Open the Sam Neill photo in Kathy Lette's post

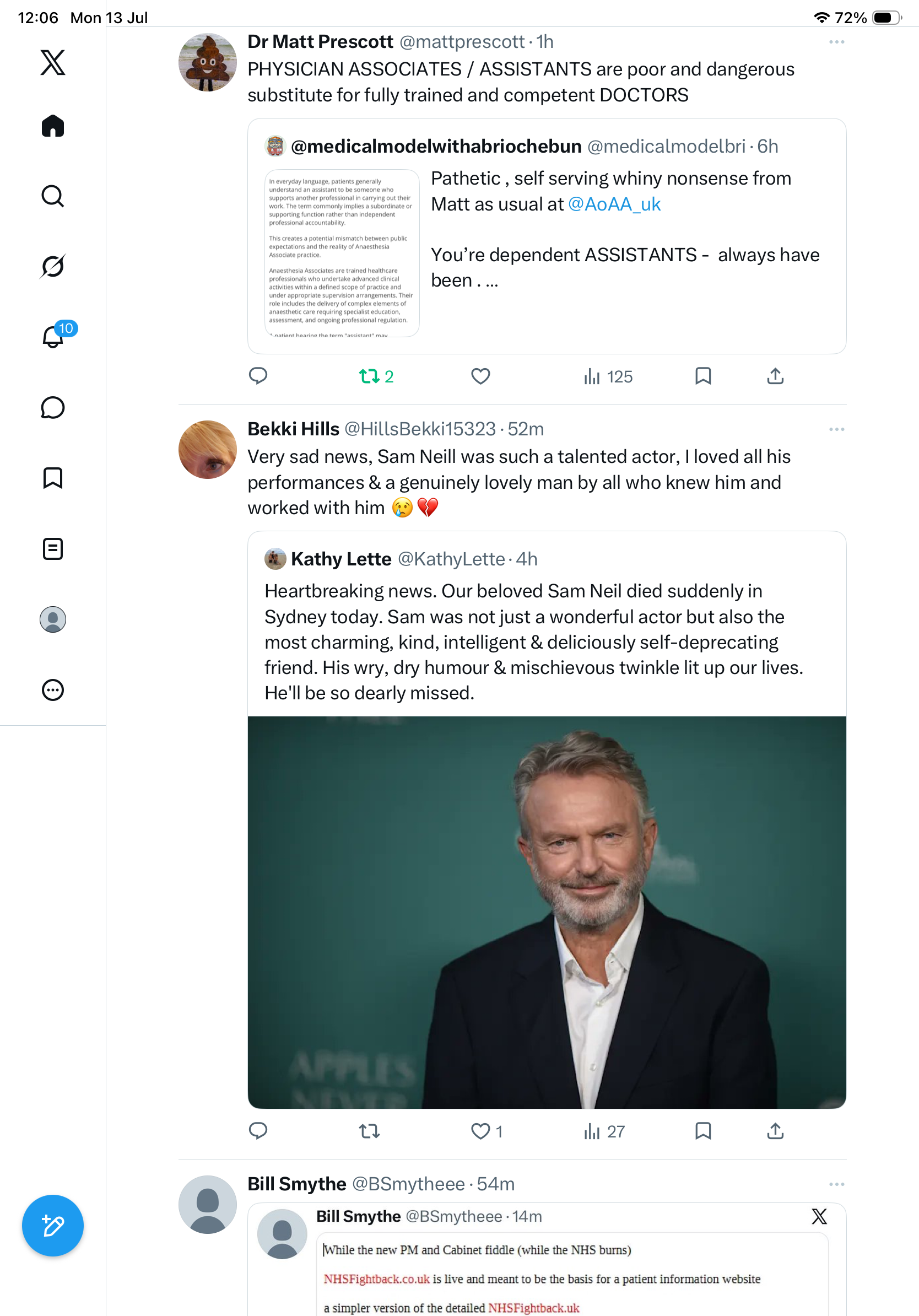point(547,912)
